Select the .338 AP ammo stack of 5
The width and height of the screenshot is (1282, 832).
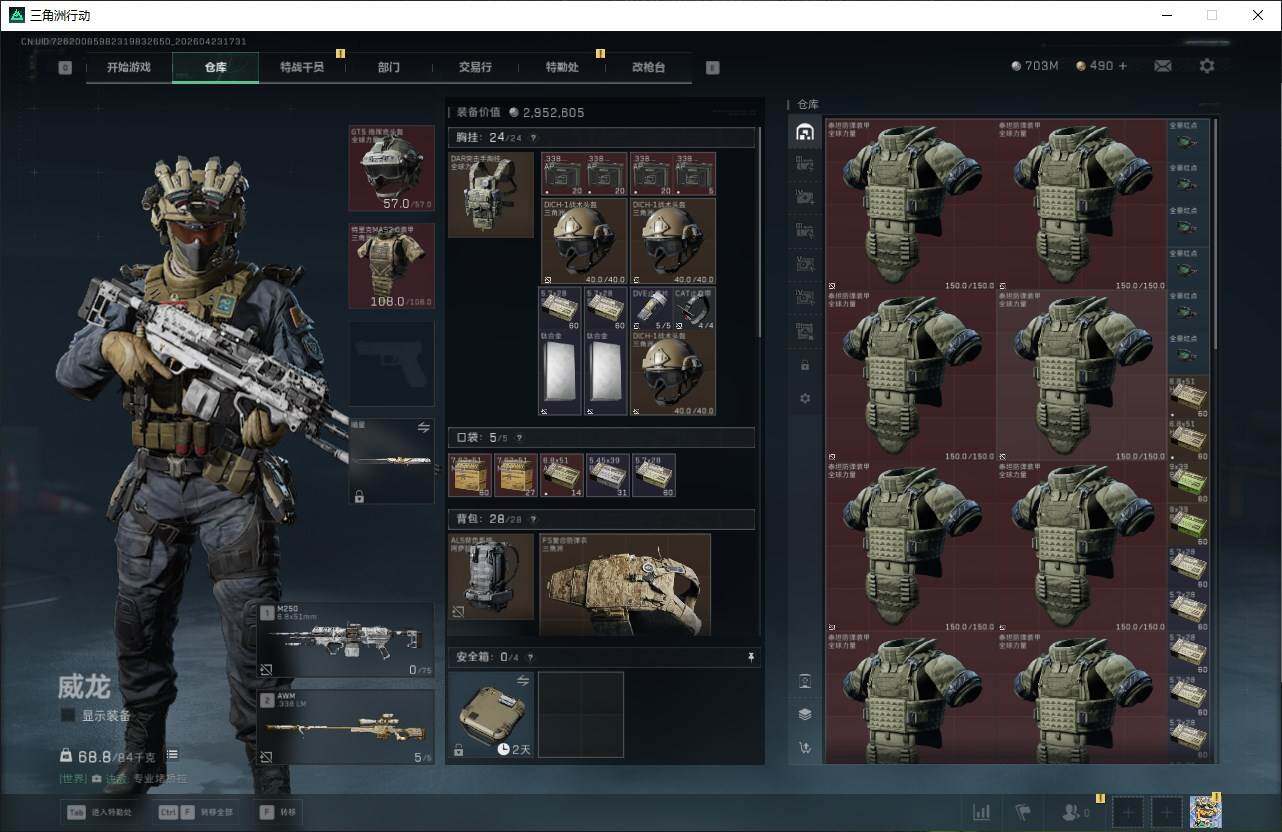click(694, 174)
